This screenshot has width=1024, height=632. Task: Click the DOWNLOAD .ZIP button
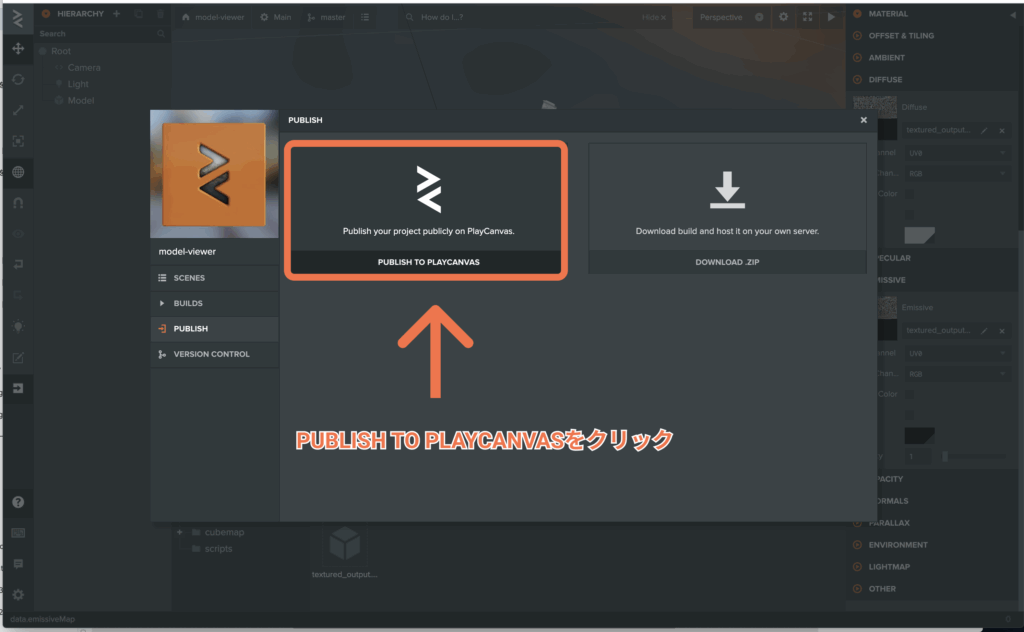pyautogui.click(x=727, y=262)
